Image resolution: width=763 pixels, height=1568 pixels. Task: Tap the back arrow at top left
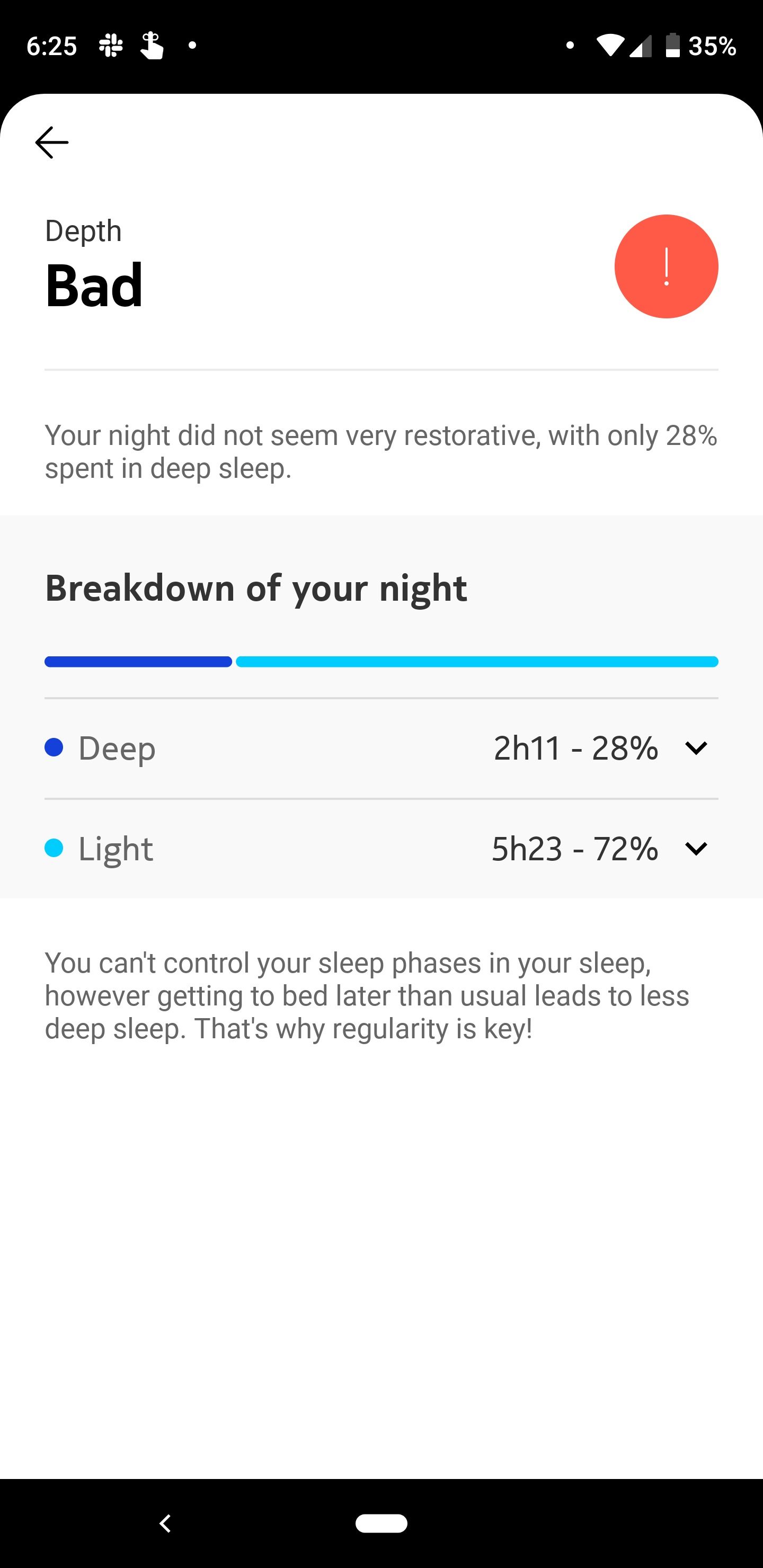pos(52,142)
